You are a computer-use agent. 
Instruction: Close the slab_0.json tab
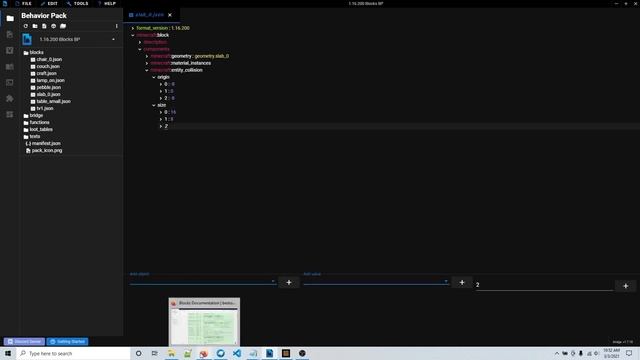click(170, 15)
